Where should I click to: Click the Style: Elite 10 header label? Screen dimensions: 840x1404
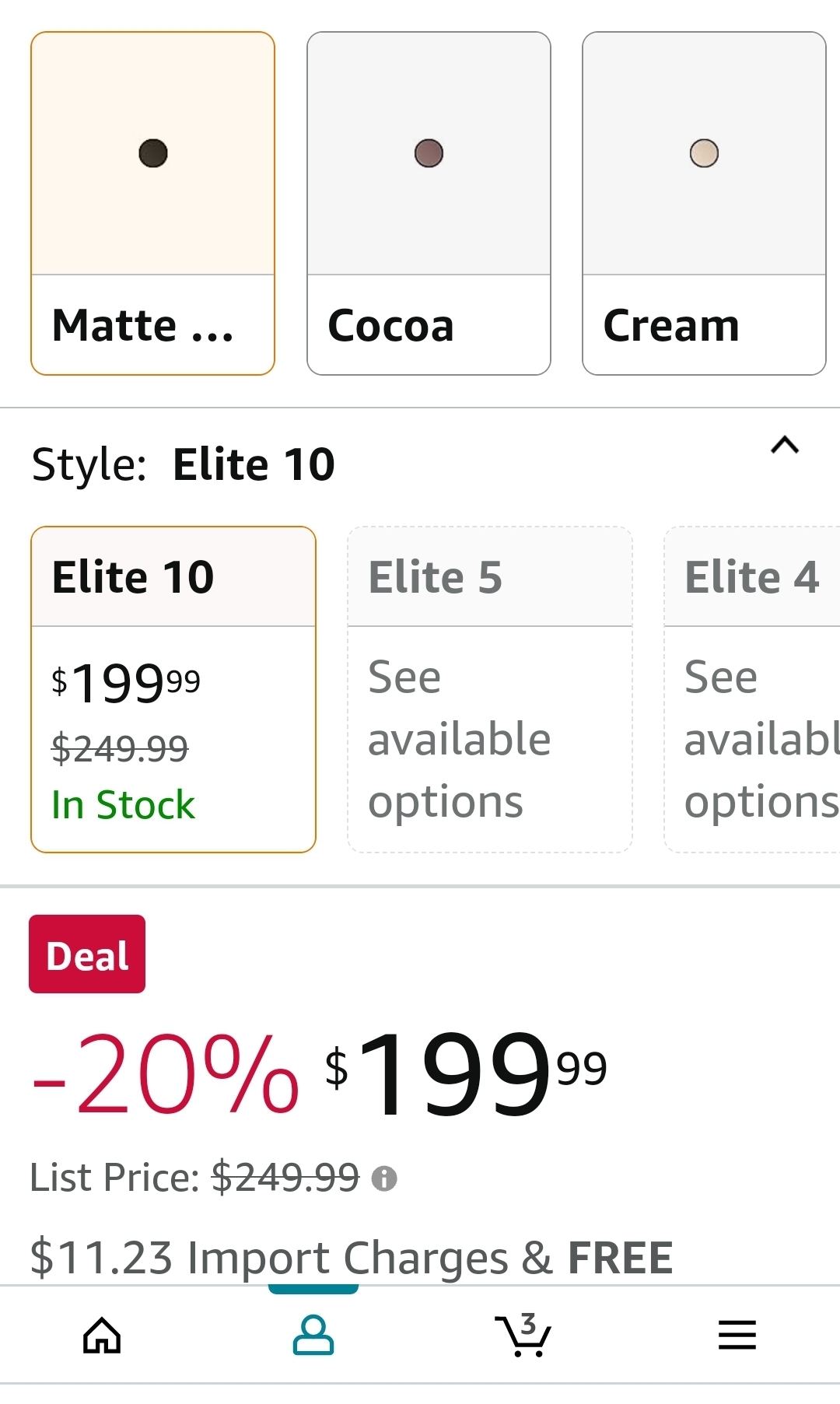click(x=183, y=464)
